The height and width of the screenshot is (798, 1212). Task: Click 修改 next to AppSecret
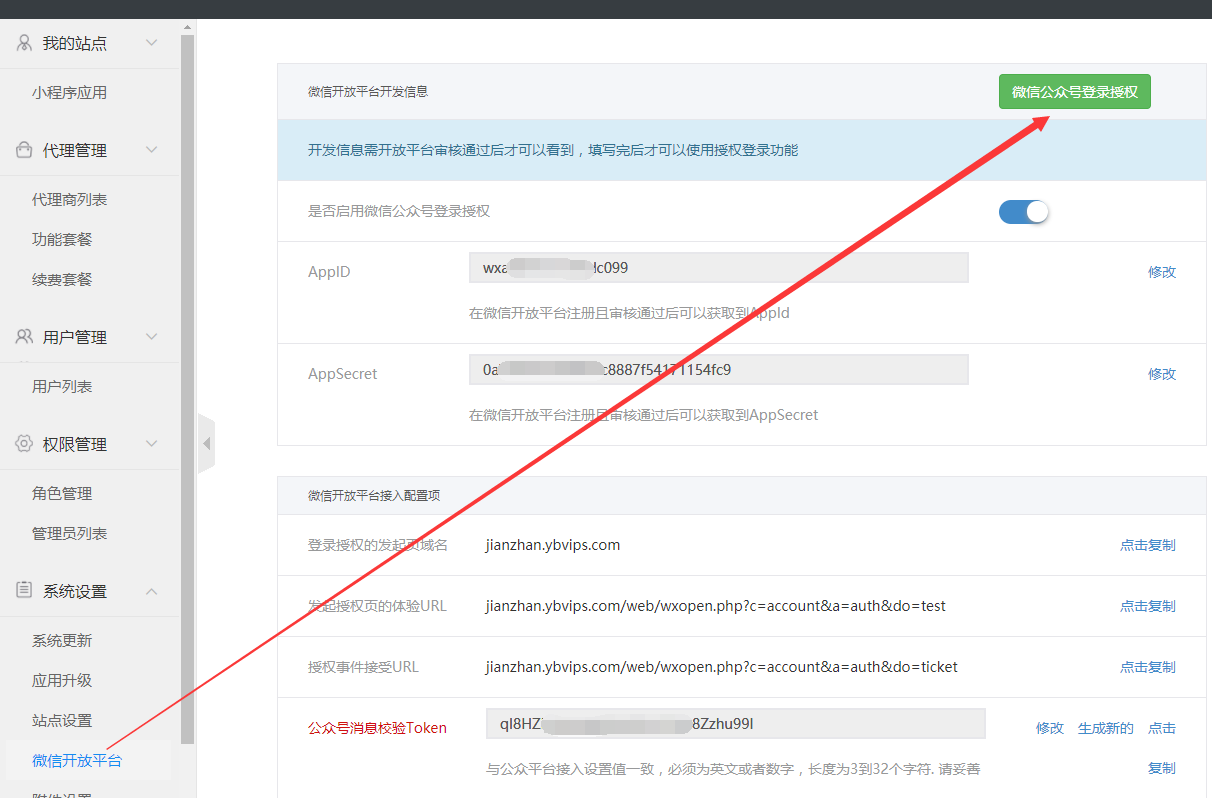pos(1161,374)
